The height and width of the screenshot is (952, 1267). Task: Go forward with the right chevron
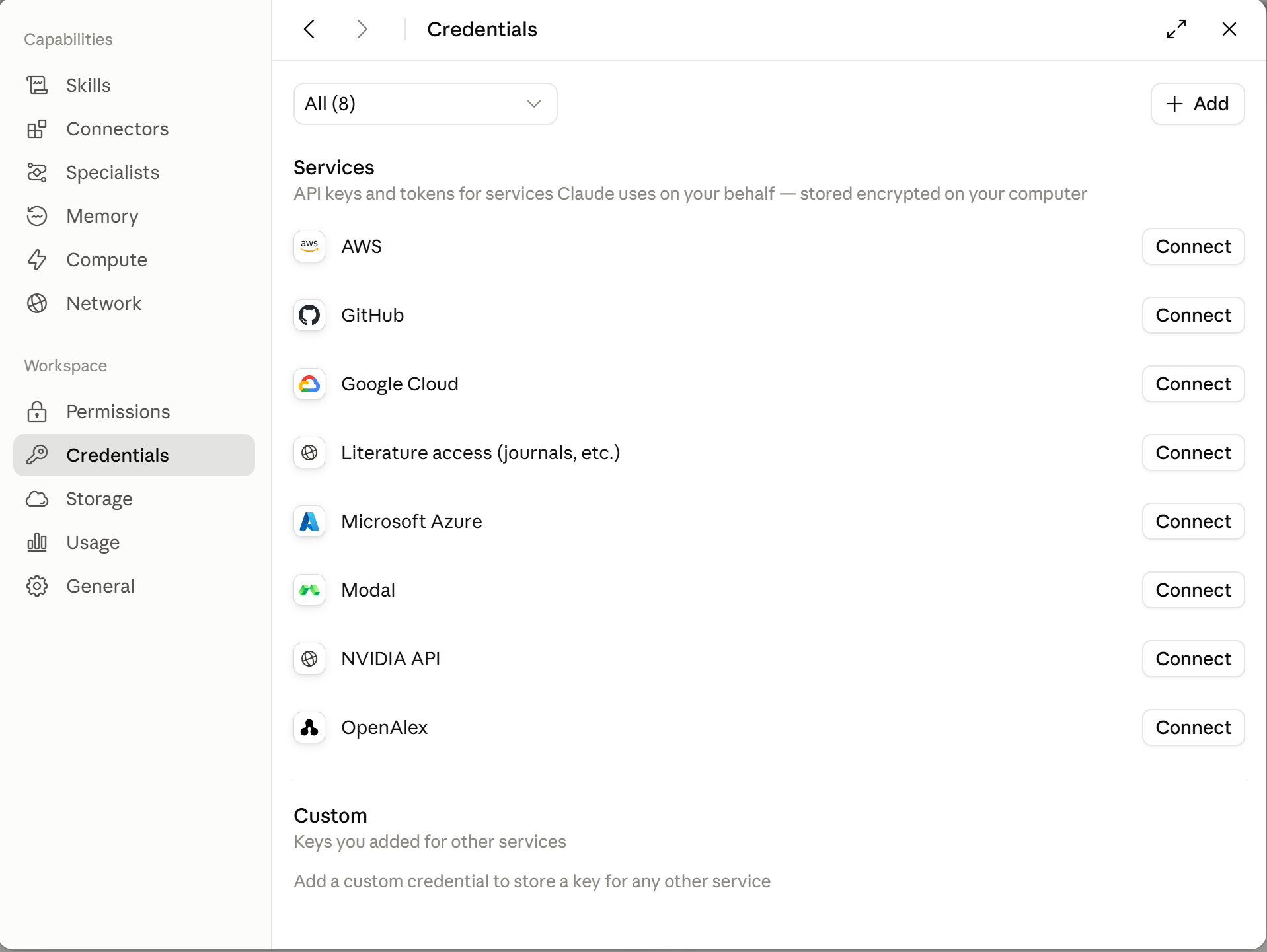362,29
